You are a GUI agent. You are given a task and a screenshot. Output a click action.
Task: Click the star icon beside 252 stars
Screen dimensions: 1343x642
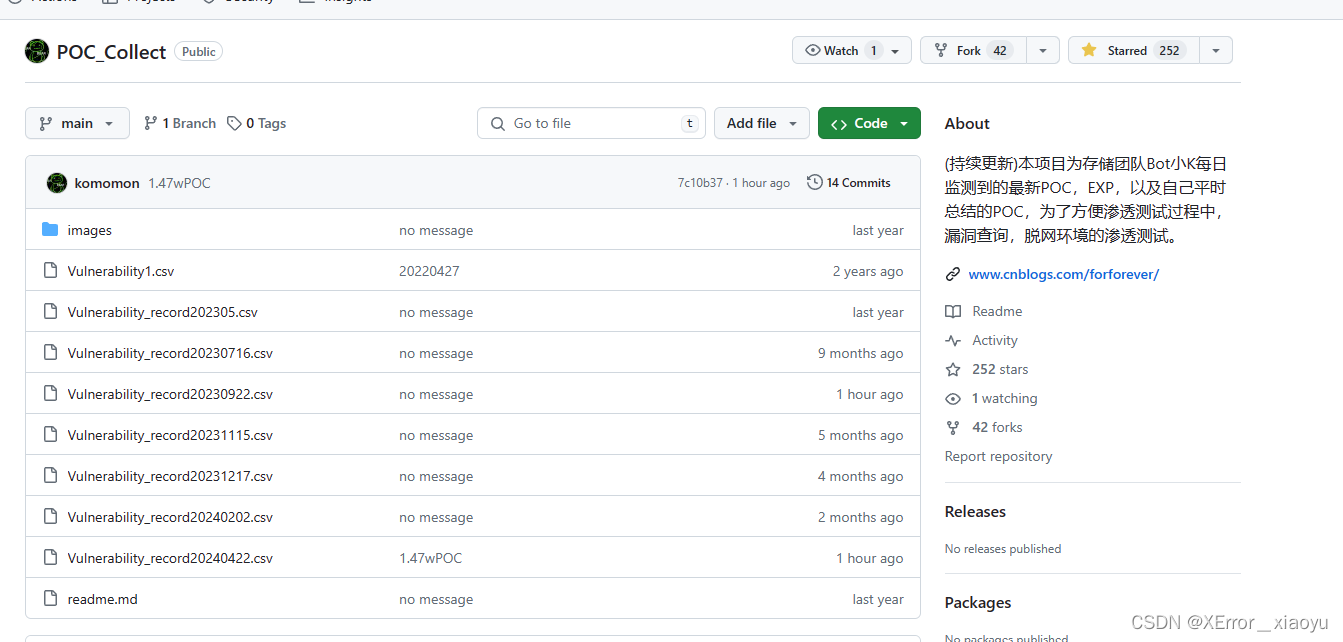953,369
